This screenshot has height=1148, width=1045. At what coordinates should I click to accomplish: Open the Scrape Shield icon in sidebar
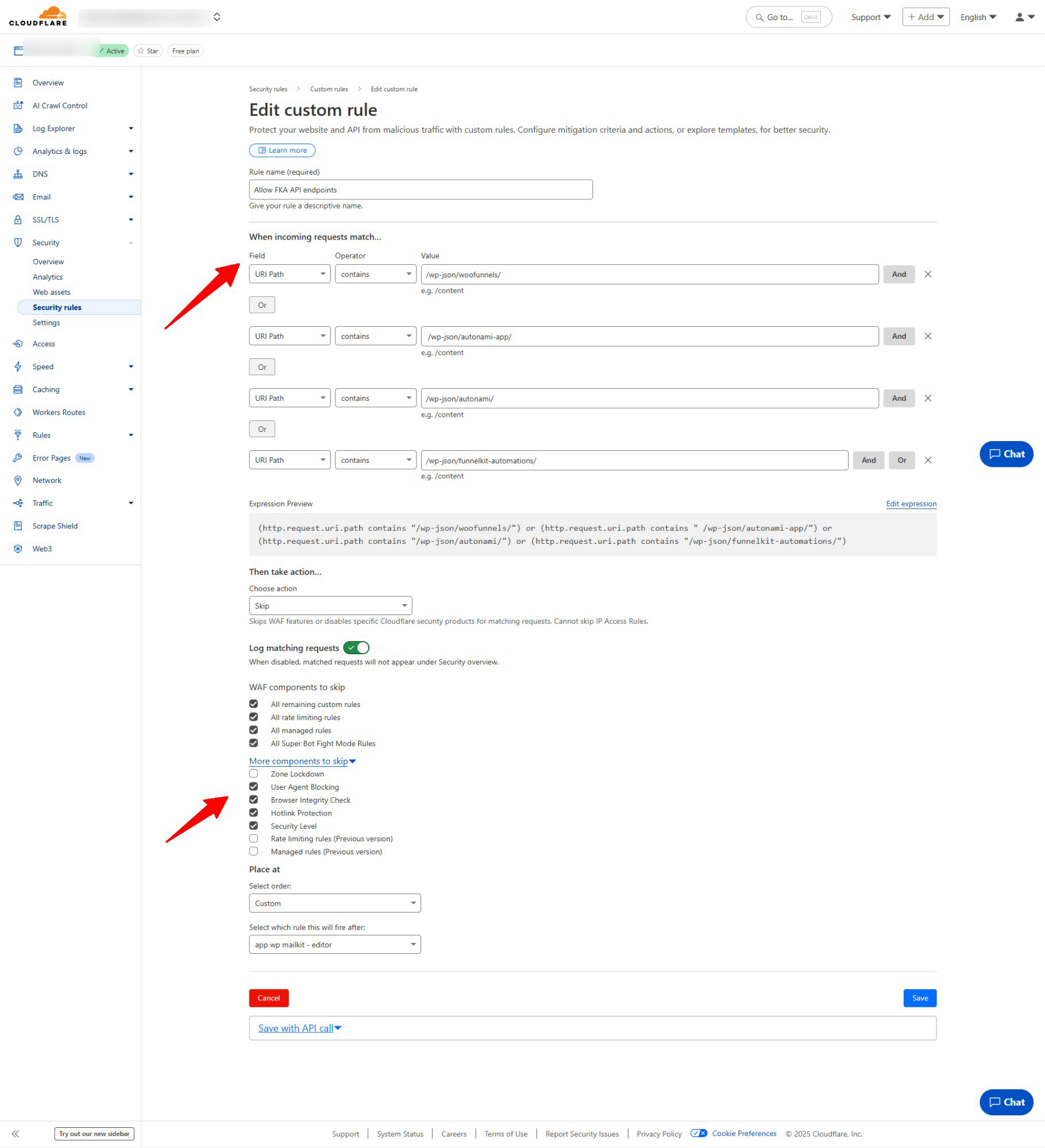18,526
